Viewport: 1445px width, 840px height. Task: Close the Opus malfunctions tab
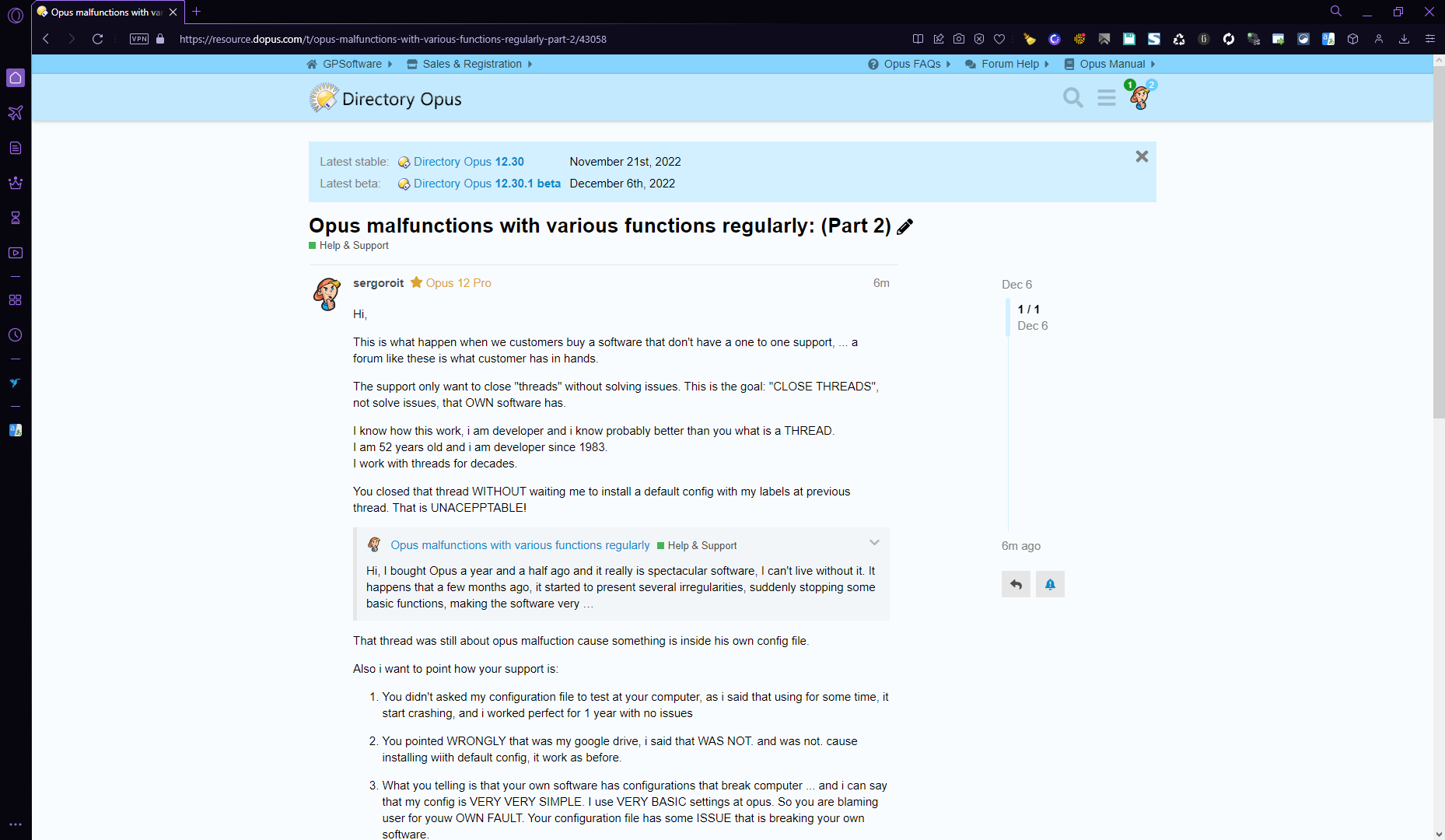click(173, 12)
